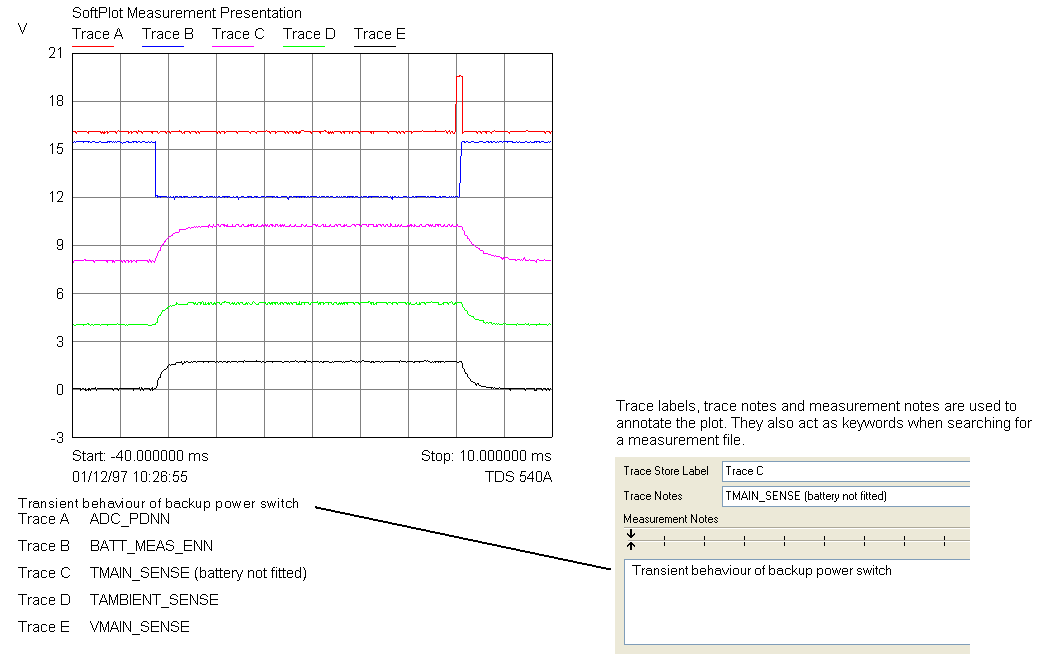Click the blue underline swatch below Trace B
Image resolution: width=1040 pixels, height=663 pixels.
click(x=166, y=44)
